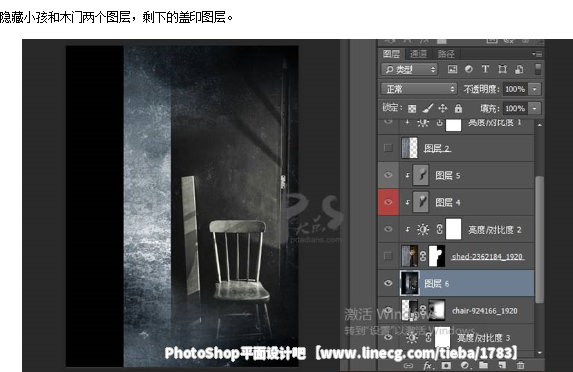573x372 pixels.
Task: Switch to the 通道 tab
Action: click(418, 54)
